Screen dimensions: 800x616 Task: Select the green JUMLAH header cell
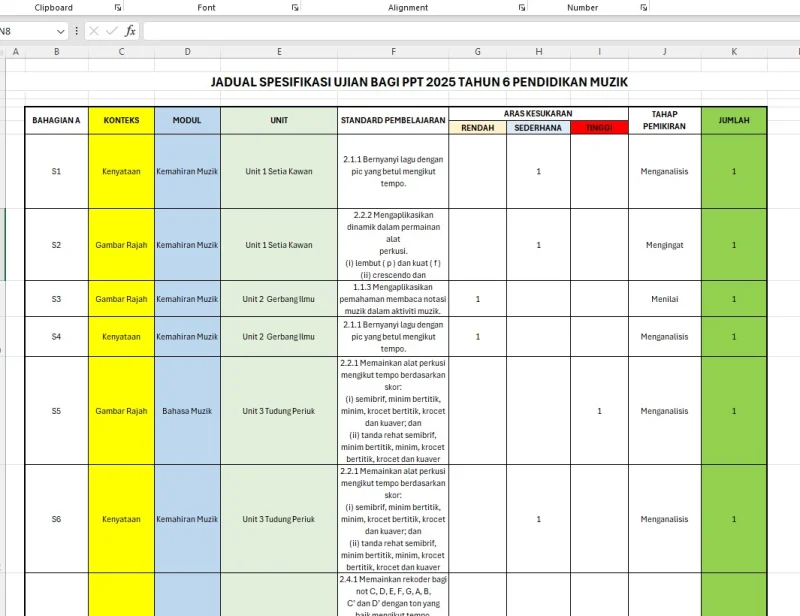pos(734,121)
